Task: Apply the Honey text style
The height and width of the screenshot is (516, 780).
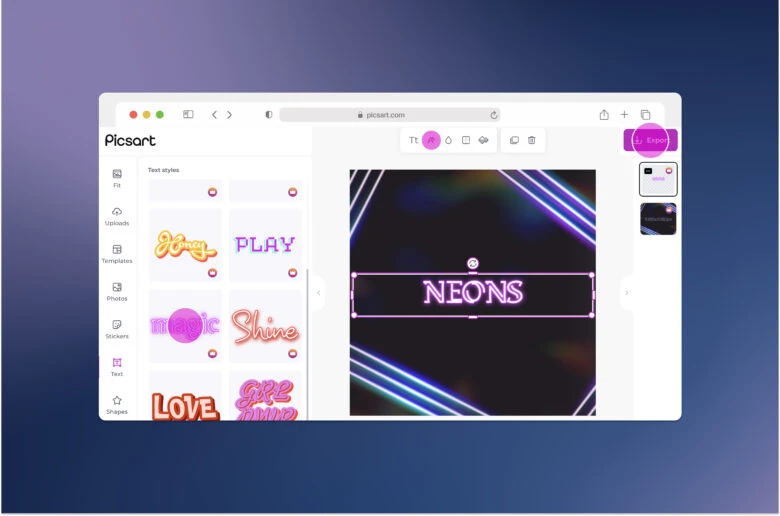Action: [185, 245]
